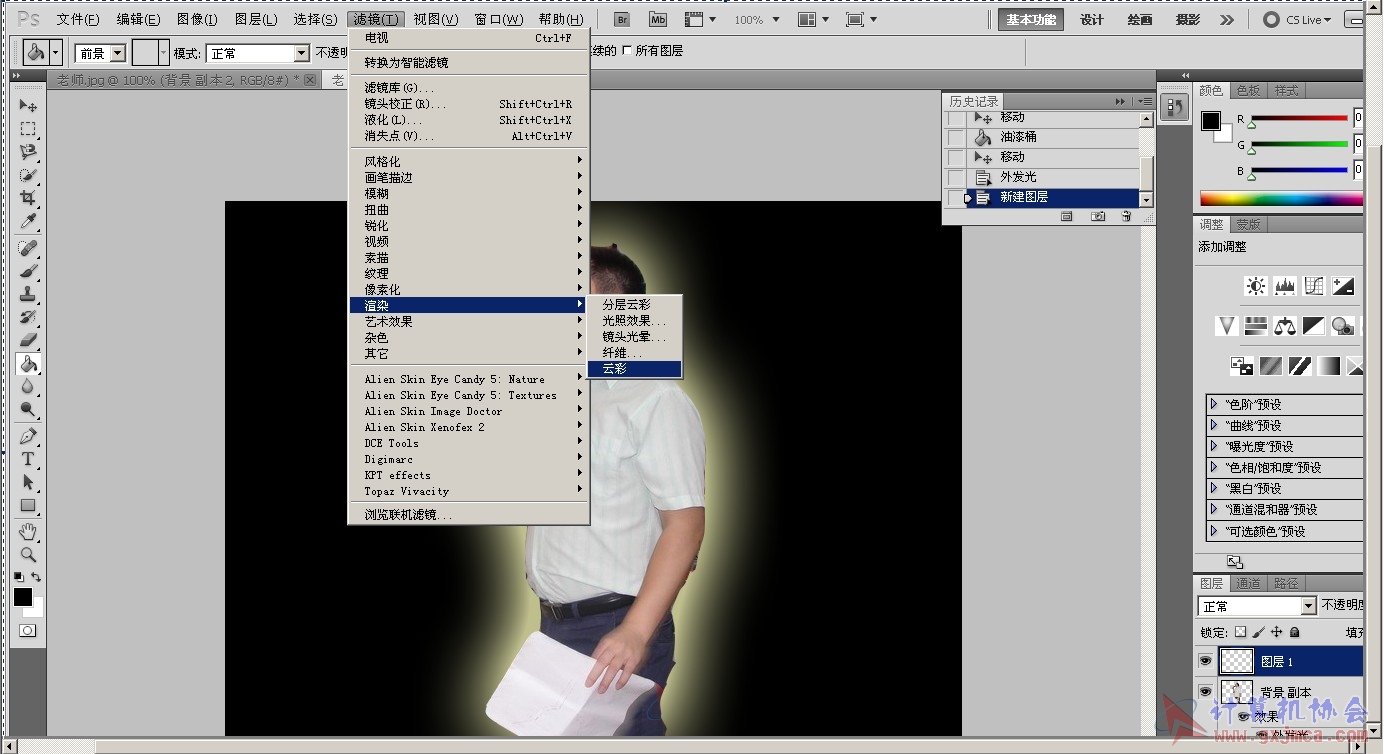This screenshot has height=754, width=1384.
Task: Select the Pen tool
Action: 28,436
